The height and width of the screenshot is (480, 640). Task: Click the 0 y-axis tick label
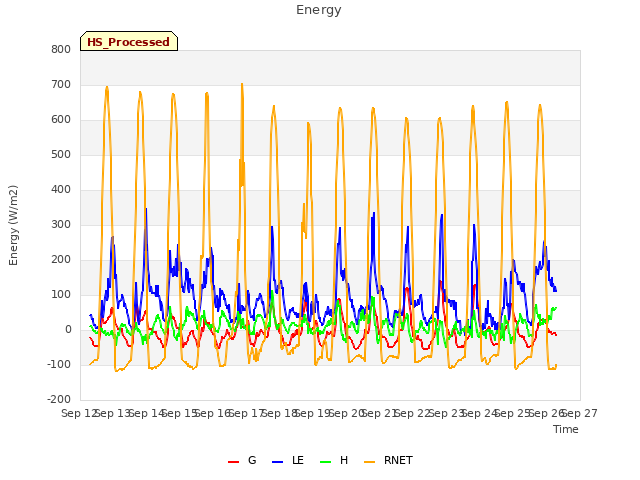point(68,330)
